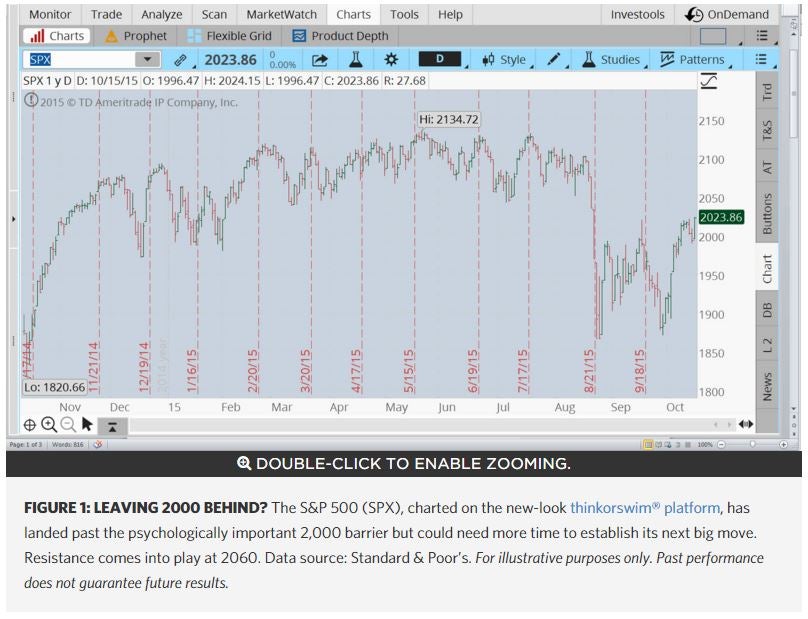Click the 2023.86 current price label

(x=721, y=218)
